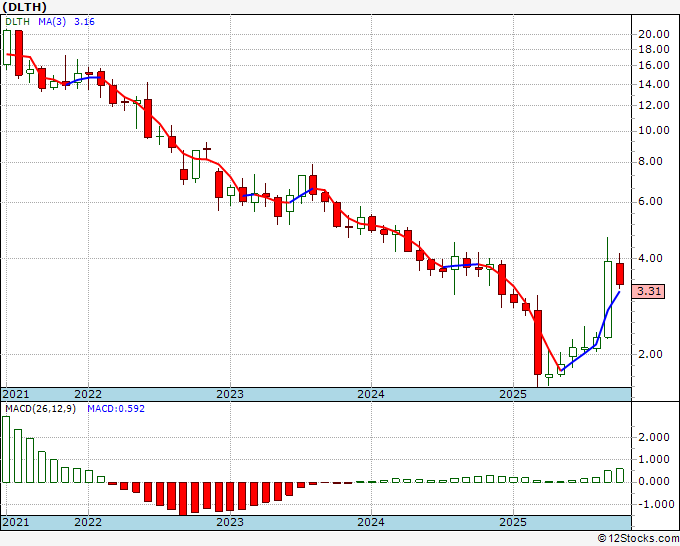
Task: Click the (DLTH) chart title
Action: [24, 7]
